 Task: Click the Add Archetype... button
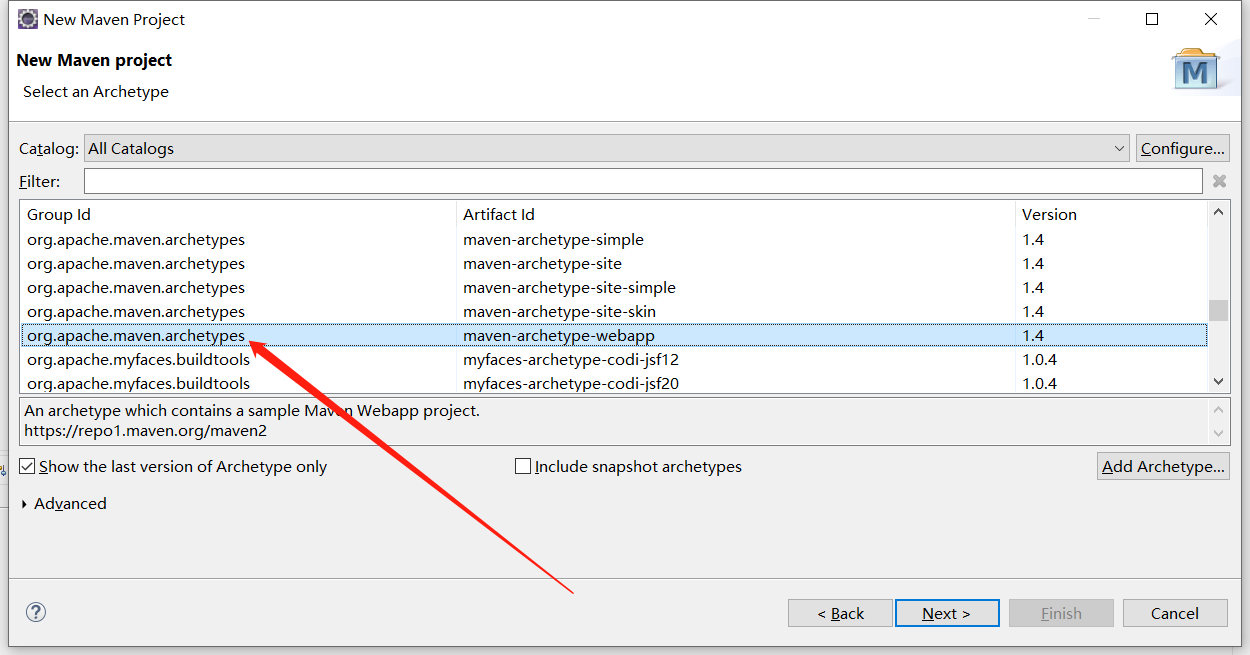pos(1163,466)
